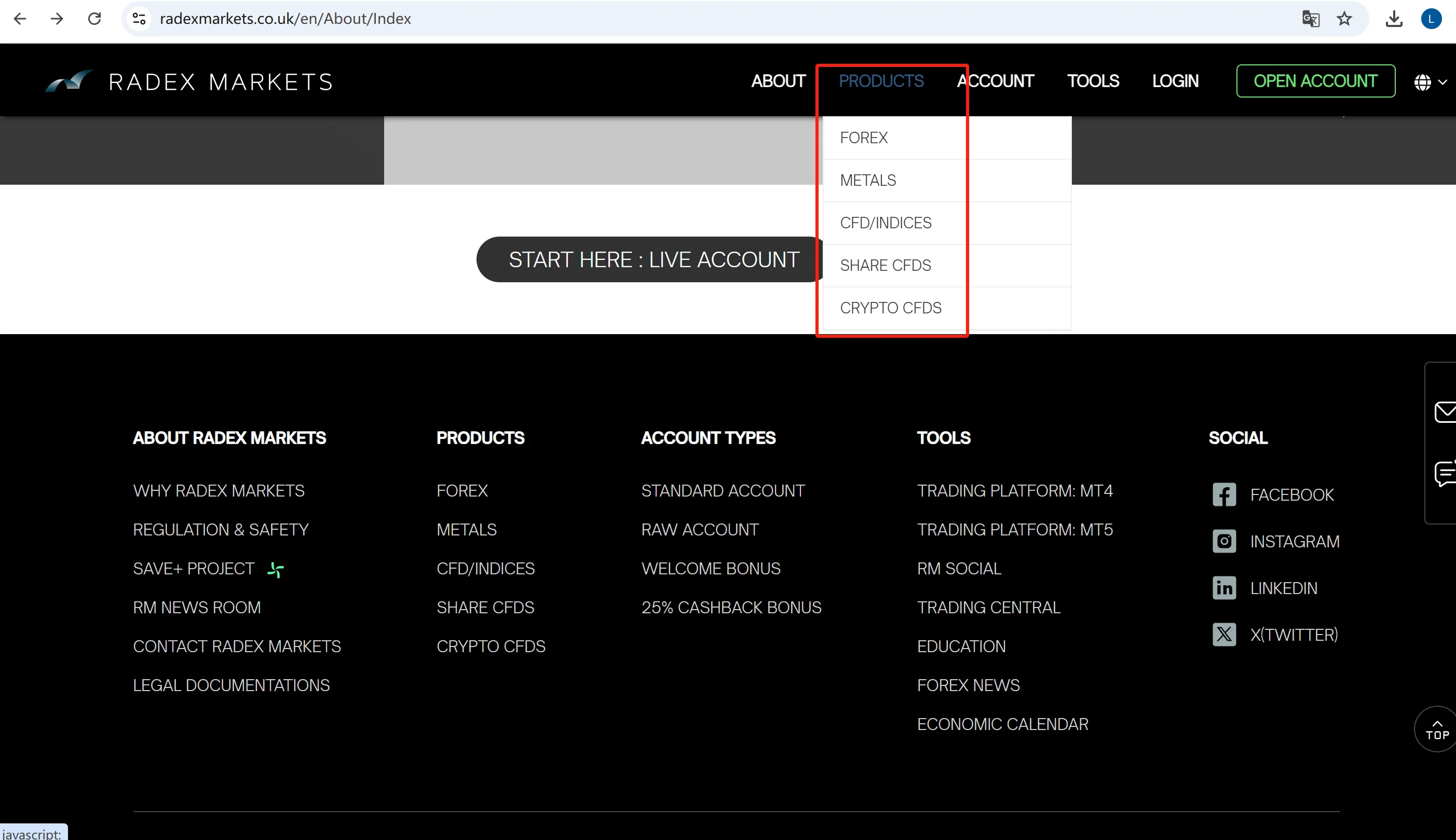Click the browser back arrow
This screenshot has width=1456, height=840.
click(20, 19)
